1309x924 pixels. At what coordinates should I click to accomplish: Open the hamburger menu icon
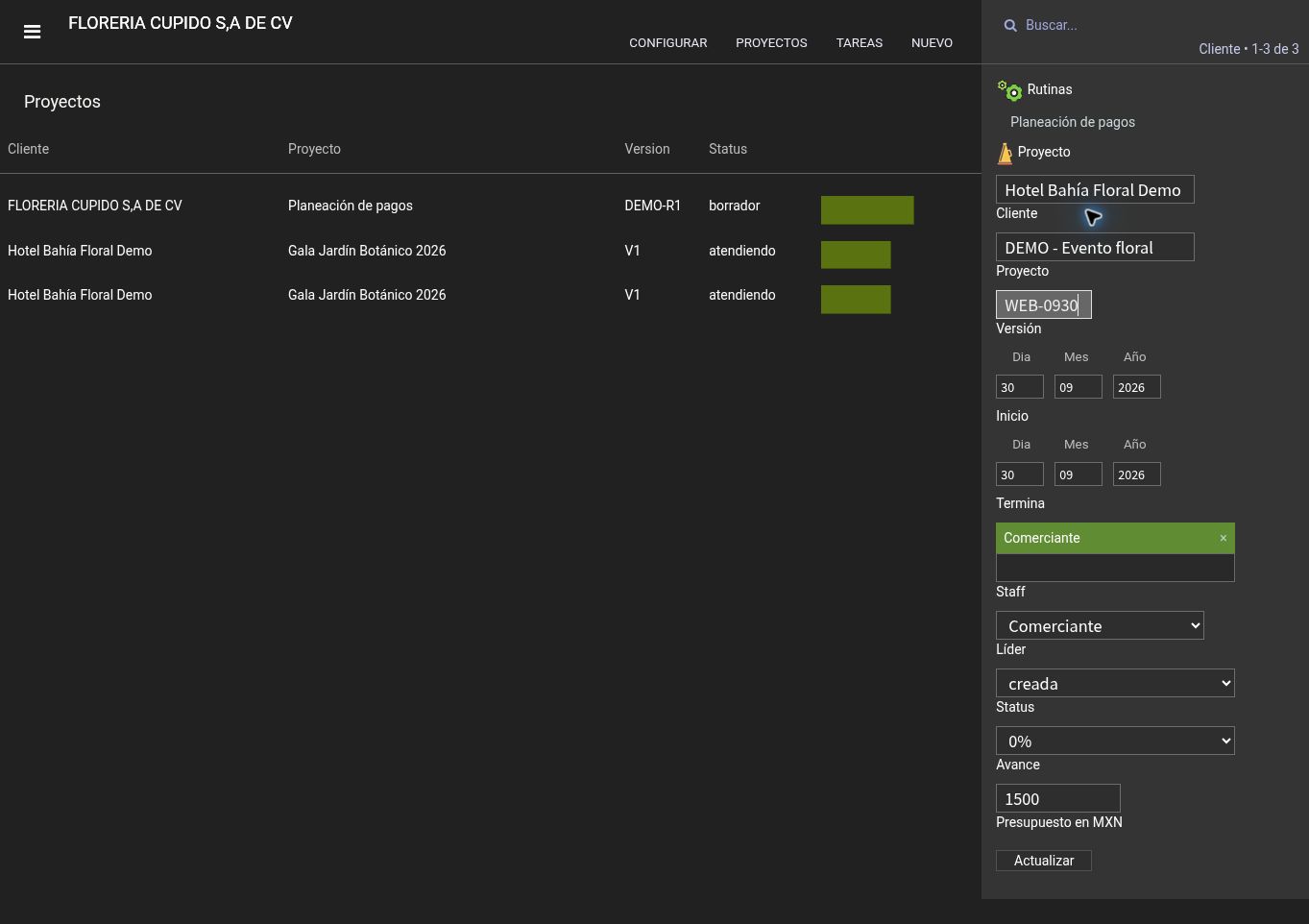(x=32, y=32)
